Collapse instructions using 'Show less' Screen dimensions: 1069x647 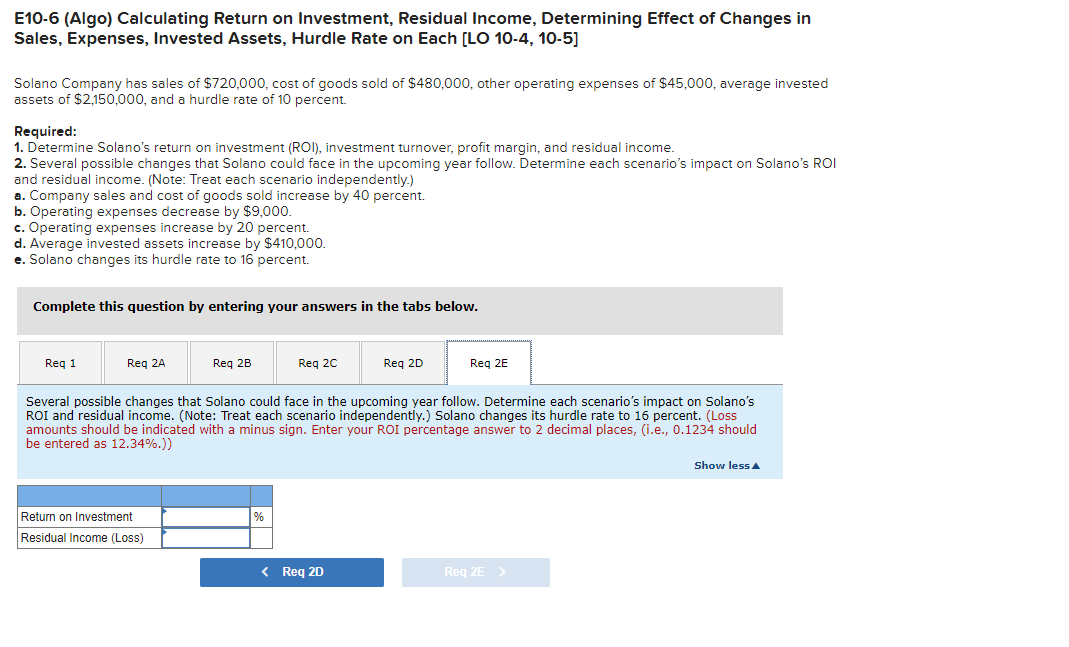[726, 465]
